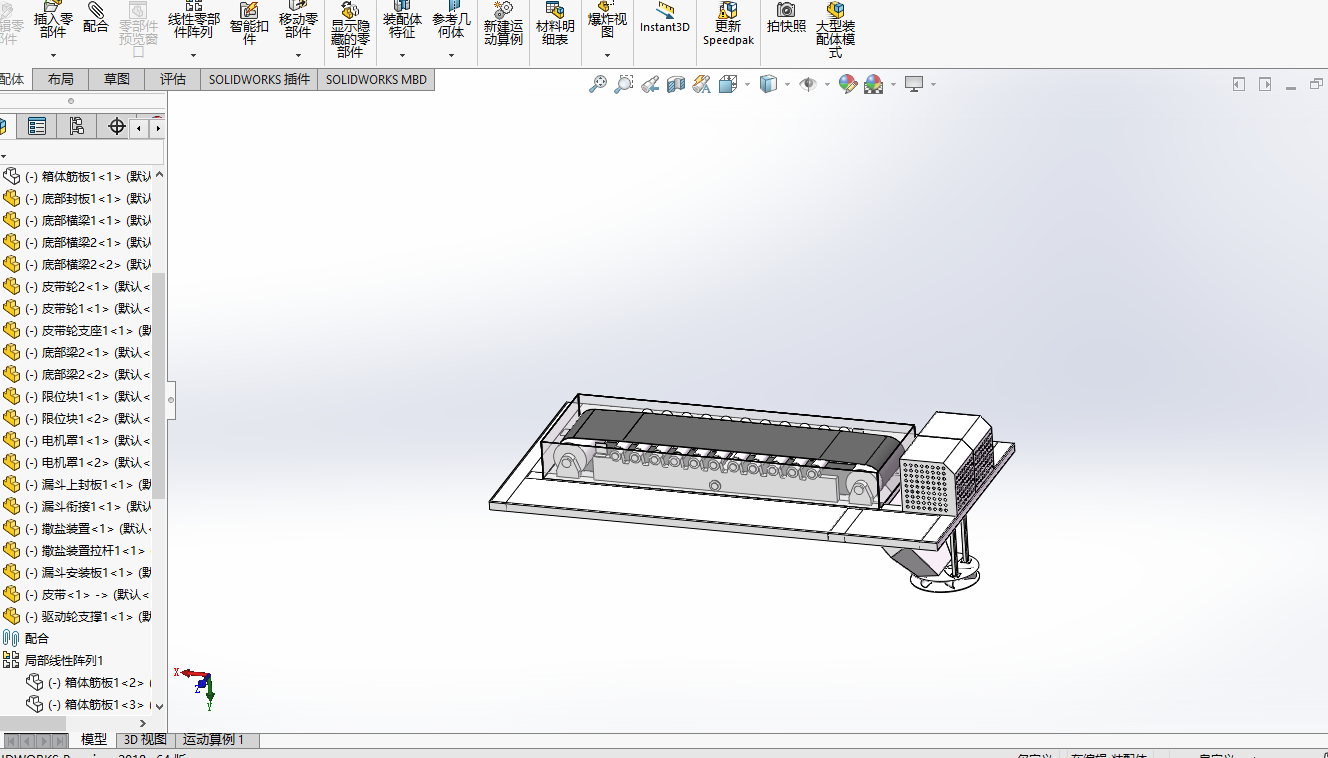Open the dropdown arrow beside View Settings
Image resolution: width=1328 pixels, height=758 pixels.
[x=933, y=85]
